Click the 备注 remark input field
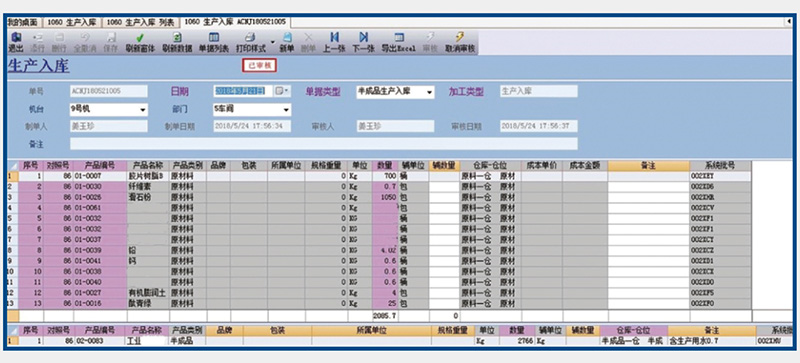This screenshot has height=363, width=800. (x=324, y=144)
